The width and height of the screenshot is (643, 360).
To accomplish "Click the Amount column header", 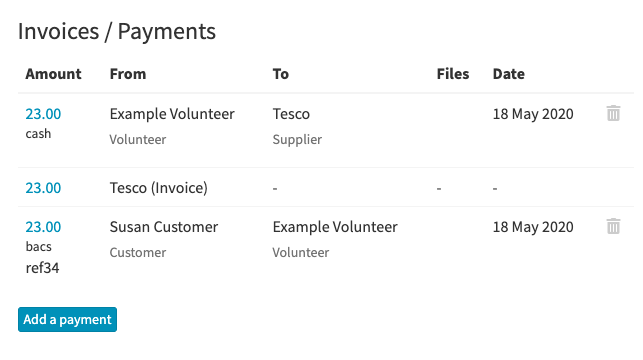I will pyautogui.click(x=53, y=74).
